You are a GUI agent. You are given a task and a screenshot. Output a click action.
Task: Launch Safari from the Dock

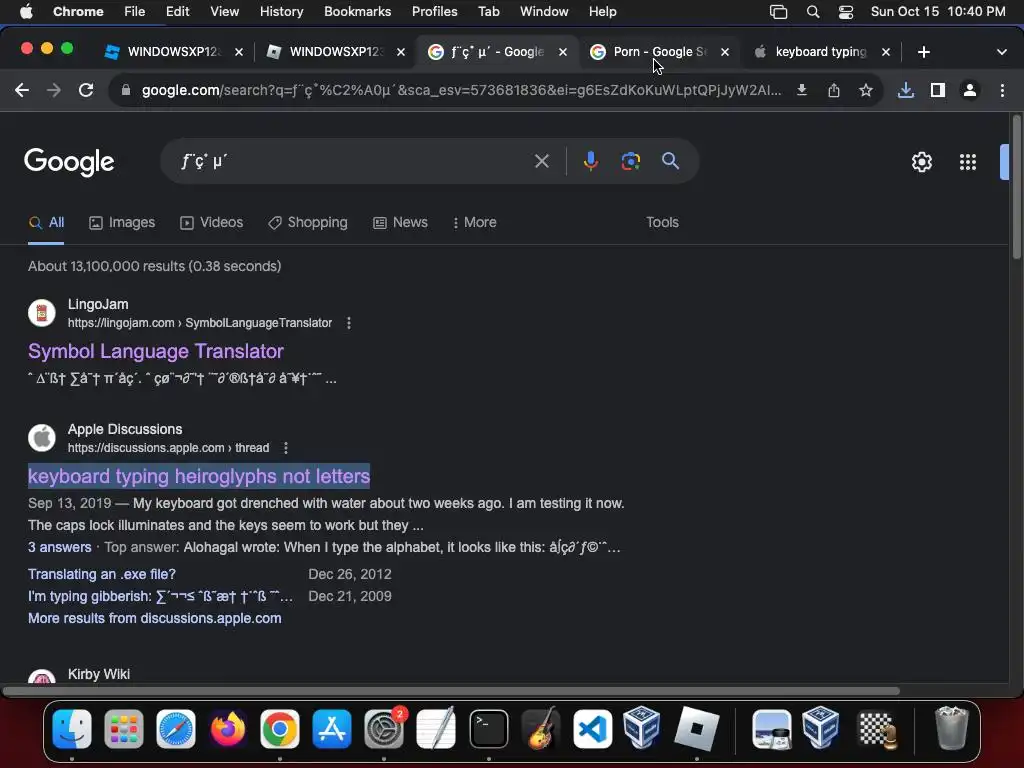tap(176, 729)
